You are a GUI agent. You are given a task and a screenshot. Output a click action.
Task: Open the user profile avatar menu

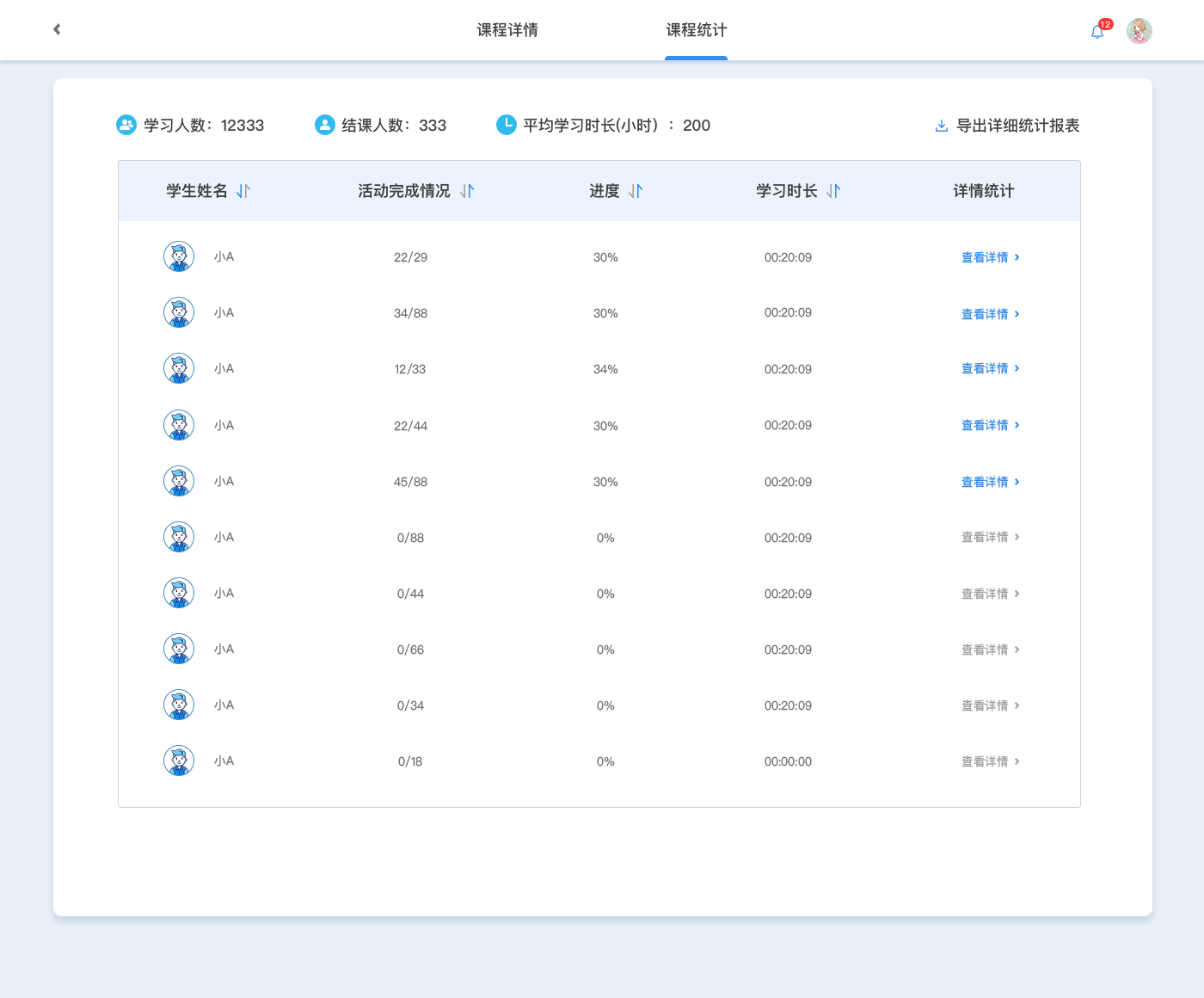point(1139,31)
